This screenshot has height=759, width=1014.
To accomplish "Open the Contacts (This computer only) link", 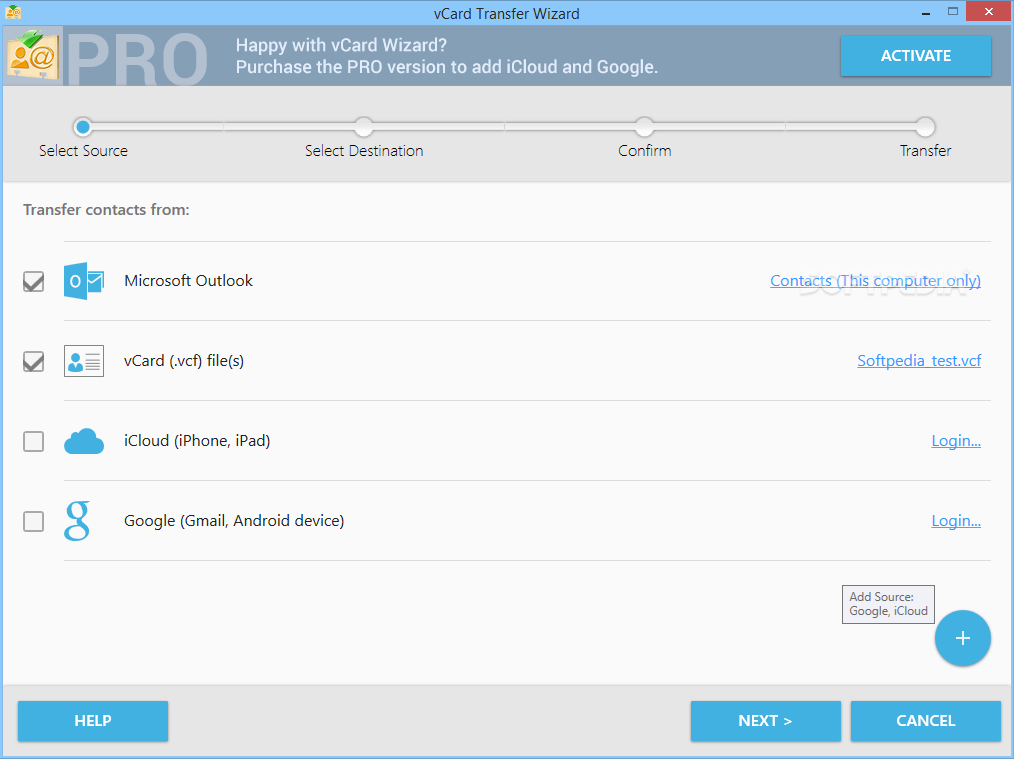I will pos(875,281).
